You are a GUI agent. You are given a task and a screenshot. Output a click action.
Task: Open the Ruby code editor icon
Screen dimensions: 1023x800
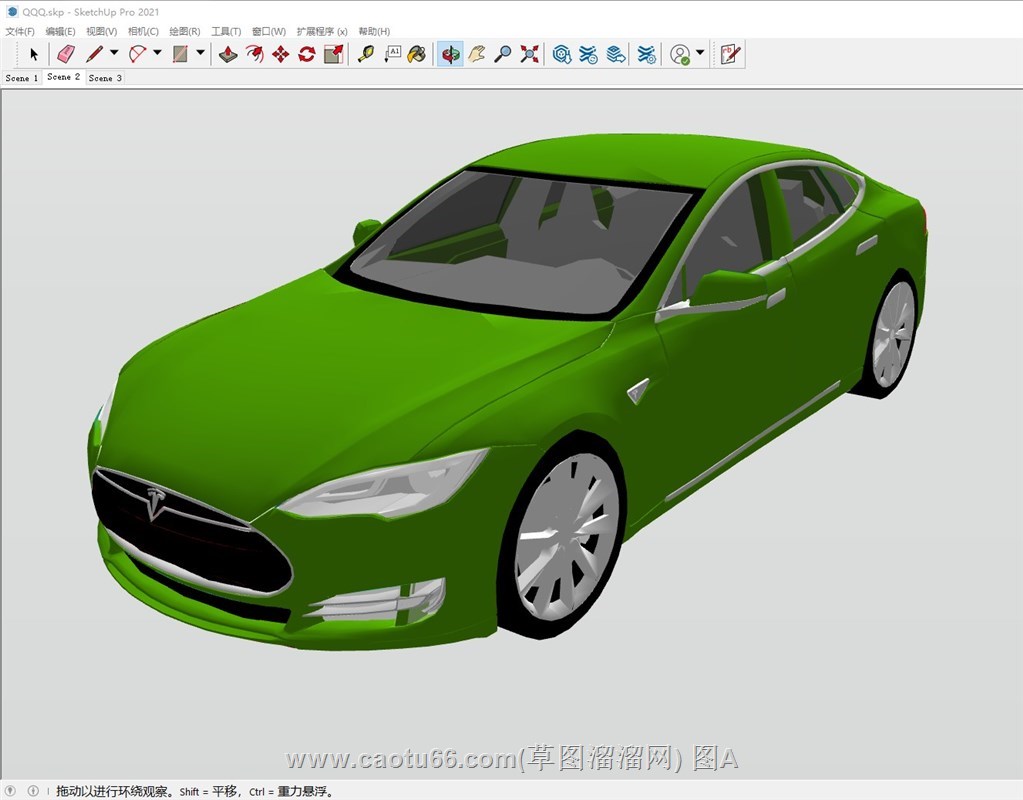tap(730, 54)
